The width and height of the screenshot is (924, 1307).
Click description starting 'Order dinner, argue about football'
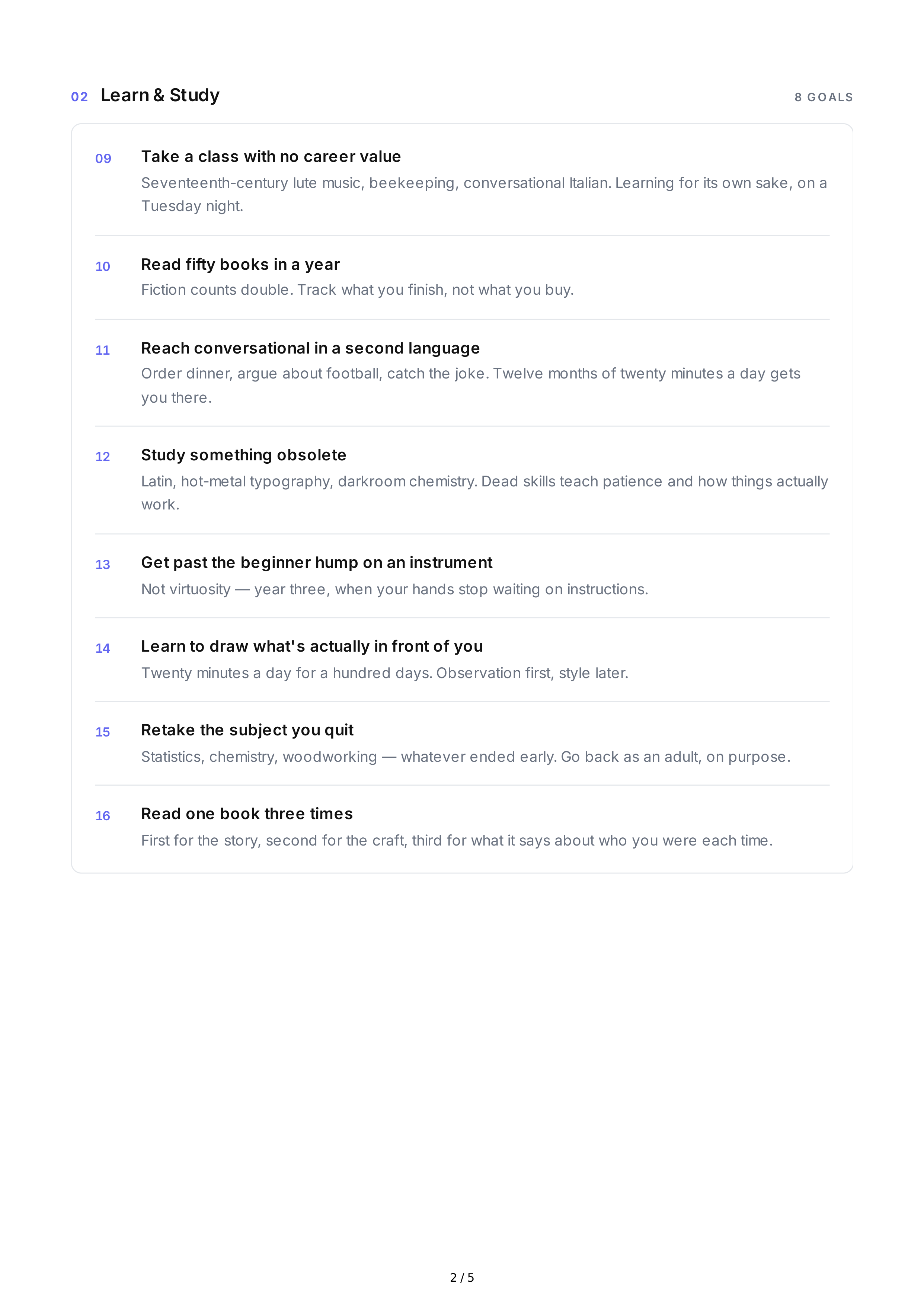471,386
